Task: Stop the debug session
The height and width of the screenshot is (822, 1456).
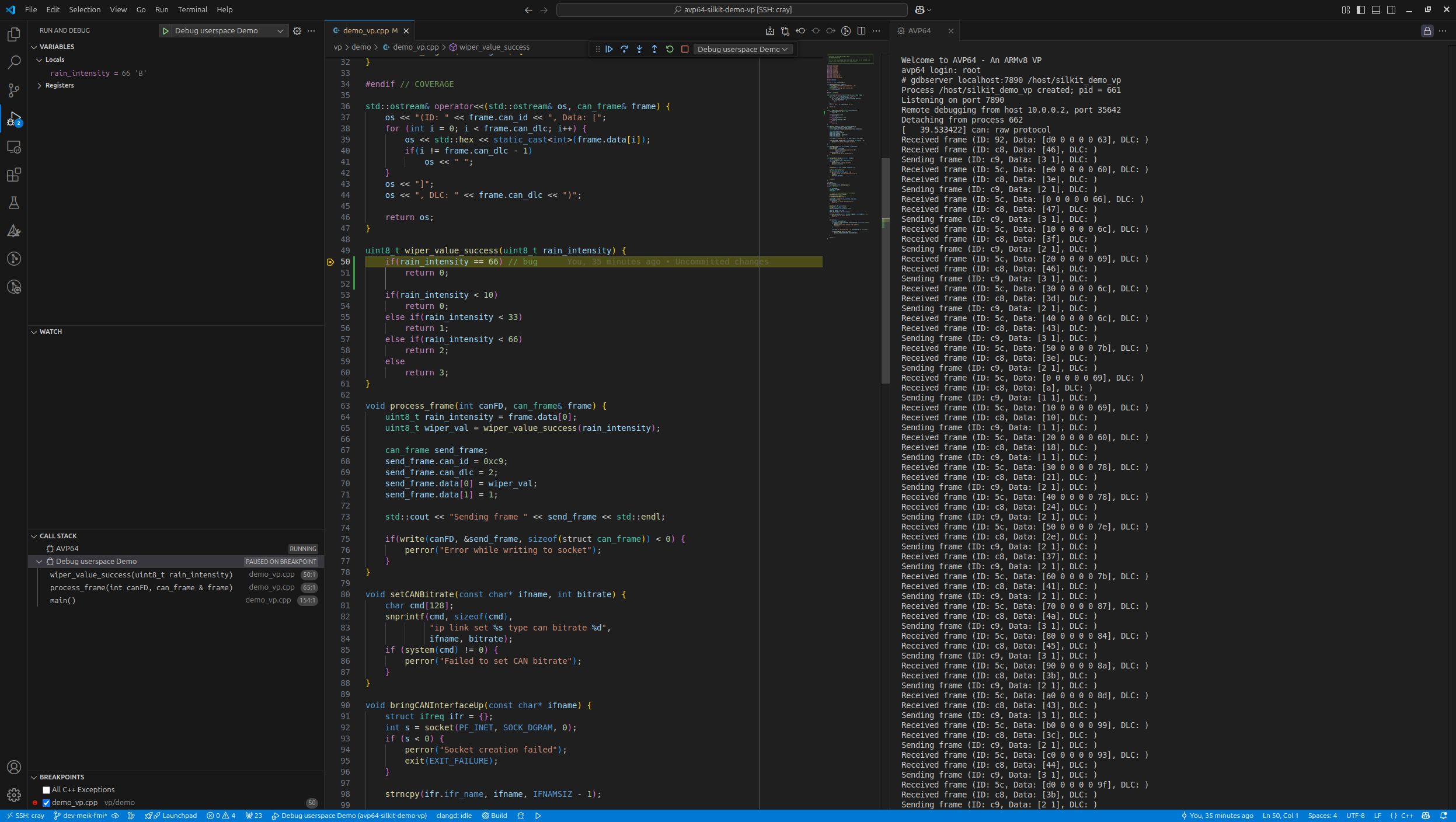Action: click(685, 49)
